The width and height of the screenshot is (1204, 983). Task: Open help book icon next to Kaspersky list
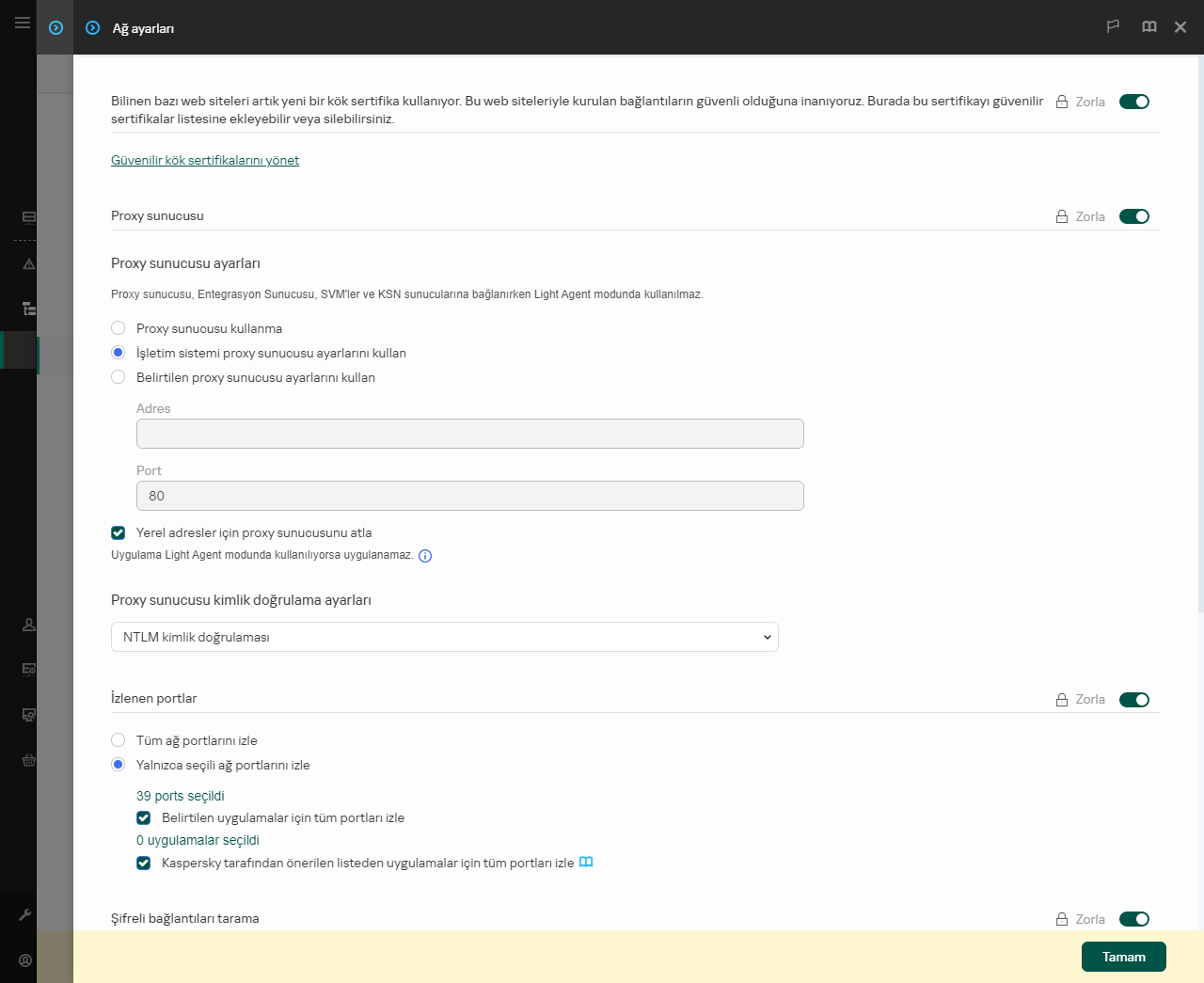pos(586,863)
